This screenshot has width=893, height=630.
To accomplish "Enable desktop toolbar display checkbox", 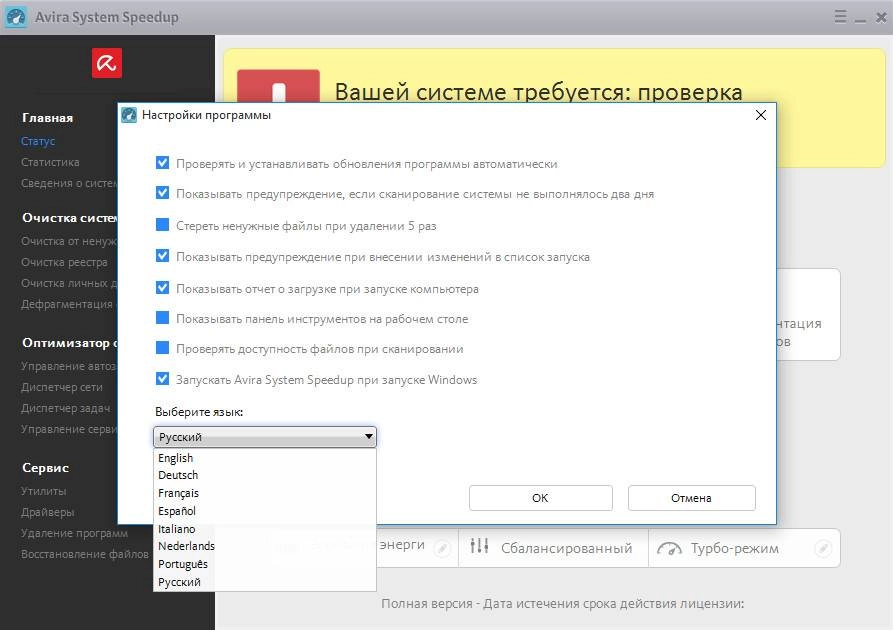I will tap(162, 318).
